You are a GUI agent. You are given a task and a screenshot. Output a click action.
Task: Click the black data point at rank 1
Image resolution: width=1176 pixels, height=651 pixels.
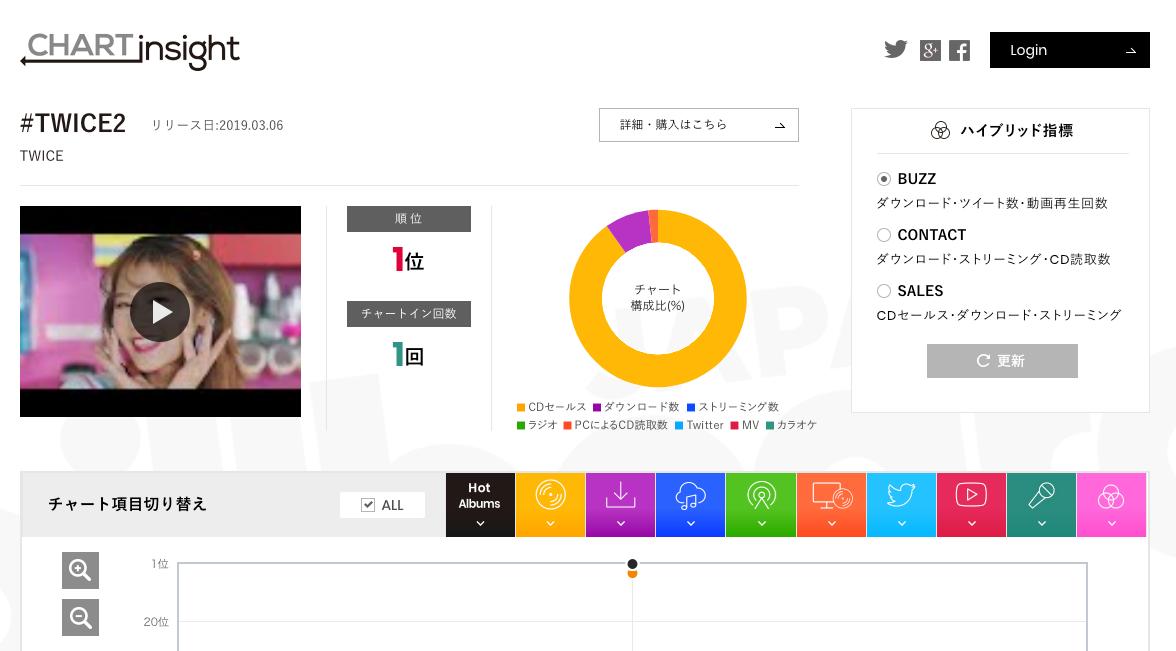point(632,564)
